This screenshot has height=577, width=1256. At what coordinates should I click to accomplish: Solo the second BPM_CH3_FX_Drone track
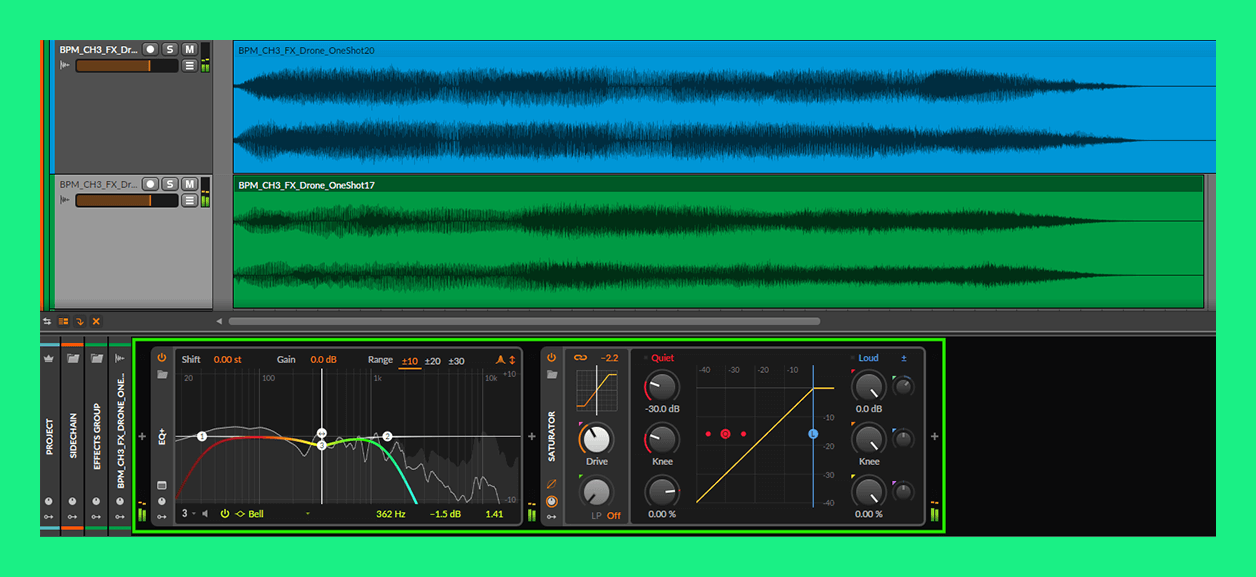[x=170, y=184]
